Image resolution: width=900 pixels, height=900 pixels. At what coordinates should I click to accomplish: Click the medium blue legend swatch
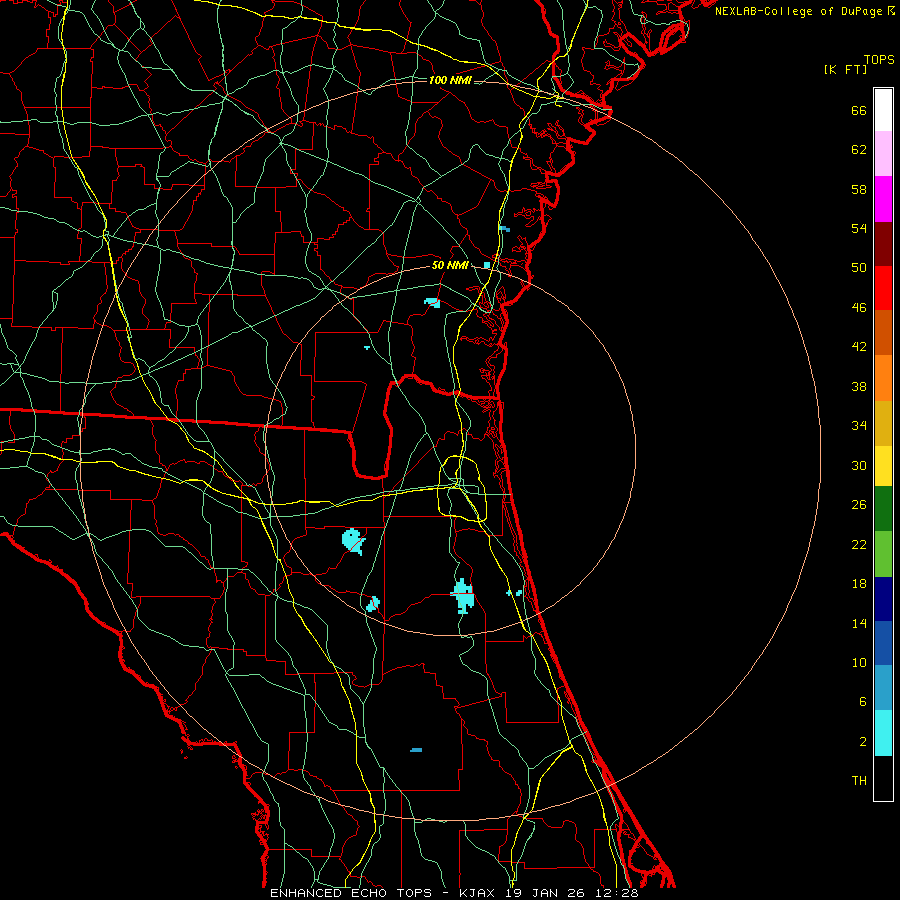pyautogui.click(x=883, y=643)
